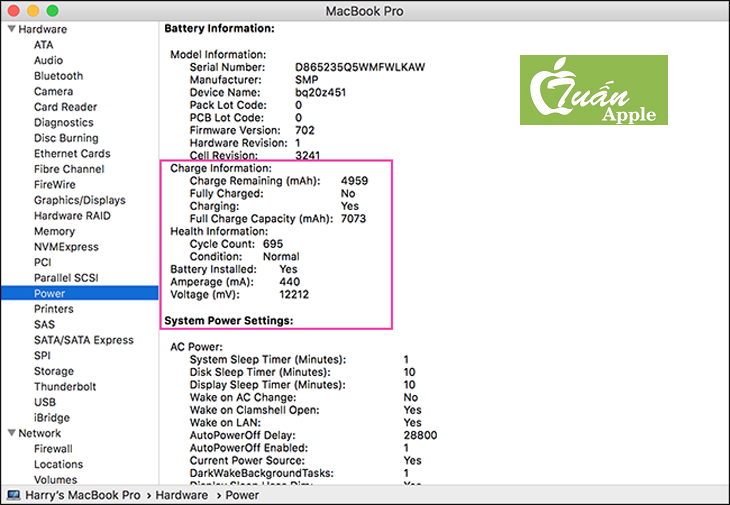Click the laptop icon in path bar
Viewport: 730px width, 505px height.
[13, 495]
